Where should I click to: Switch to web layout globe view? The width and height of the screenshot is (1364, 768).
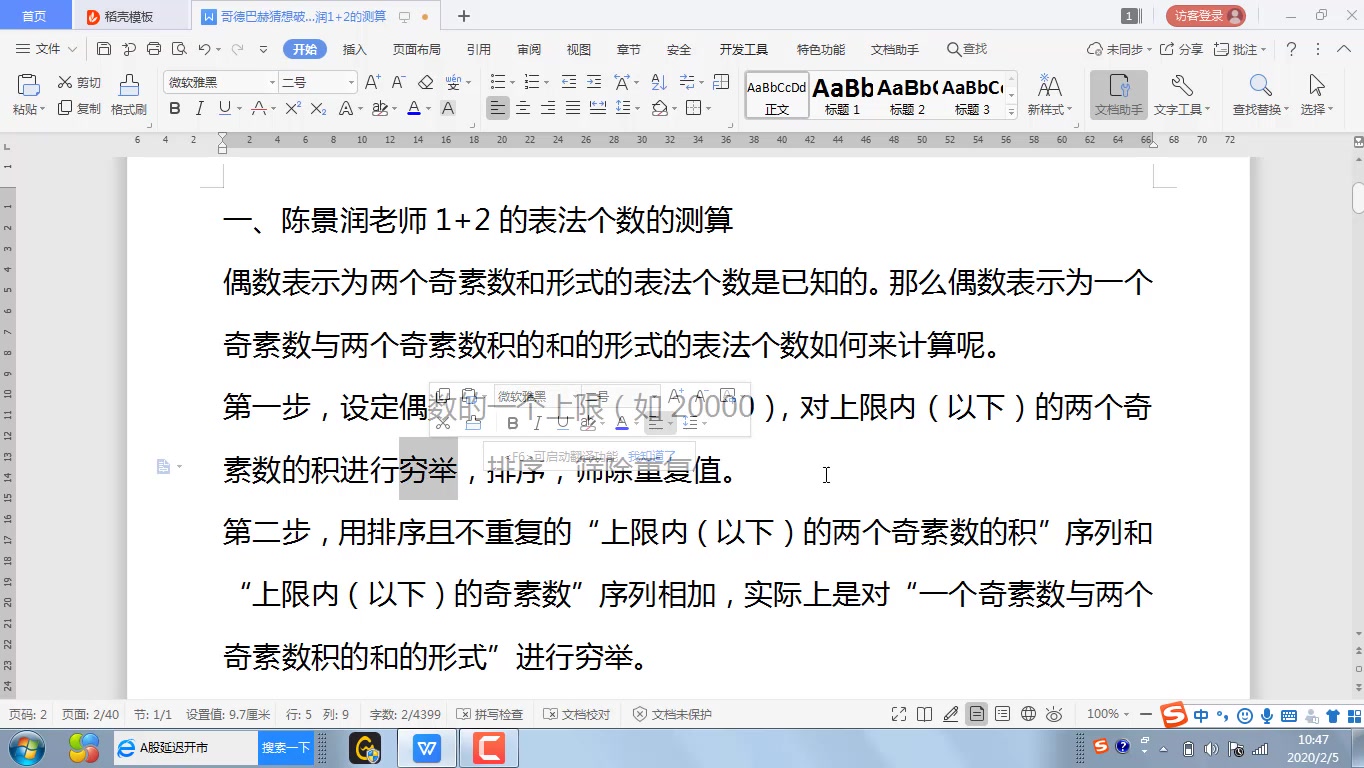coord(1028,714)
